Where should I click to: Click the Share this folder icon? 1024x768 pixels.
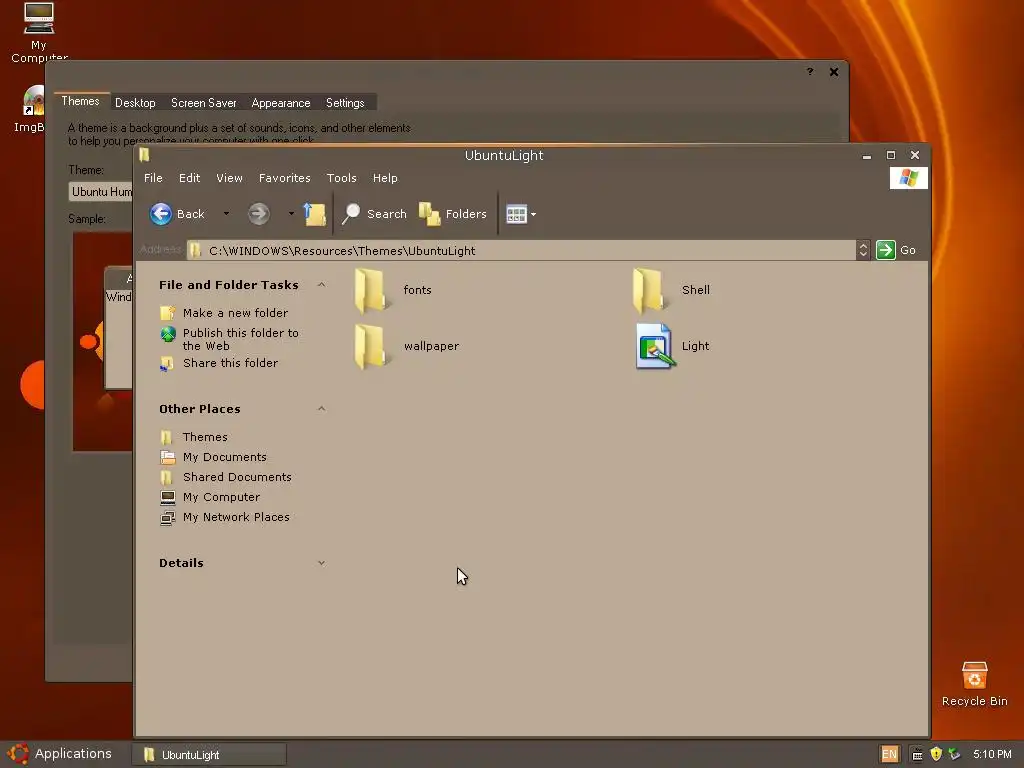click(x=167, y=363)
